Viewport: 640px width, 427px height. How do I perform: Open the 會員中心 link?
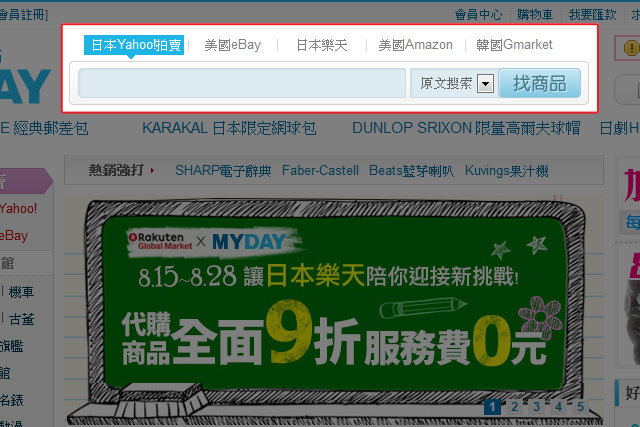478,15
